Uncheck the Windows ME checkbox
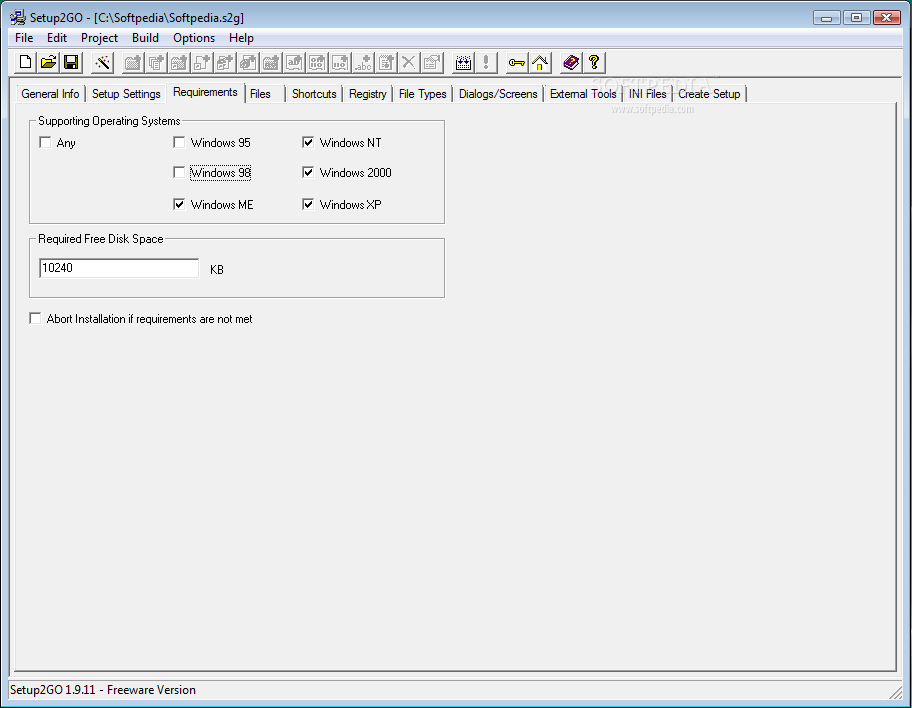This screenshot has height=708, width=912. (x=179, y=204)
